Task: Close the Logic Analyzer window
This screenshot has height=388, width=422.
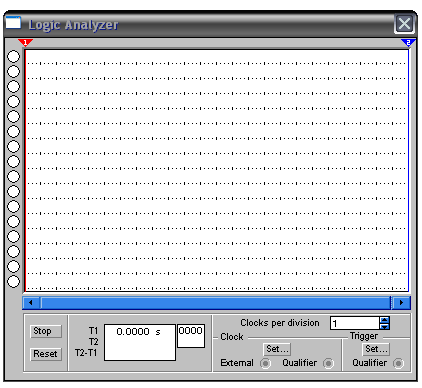Action: point(404,24)
